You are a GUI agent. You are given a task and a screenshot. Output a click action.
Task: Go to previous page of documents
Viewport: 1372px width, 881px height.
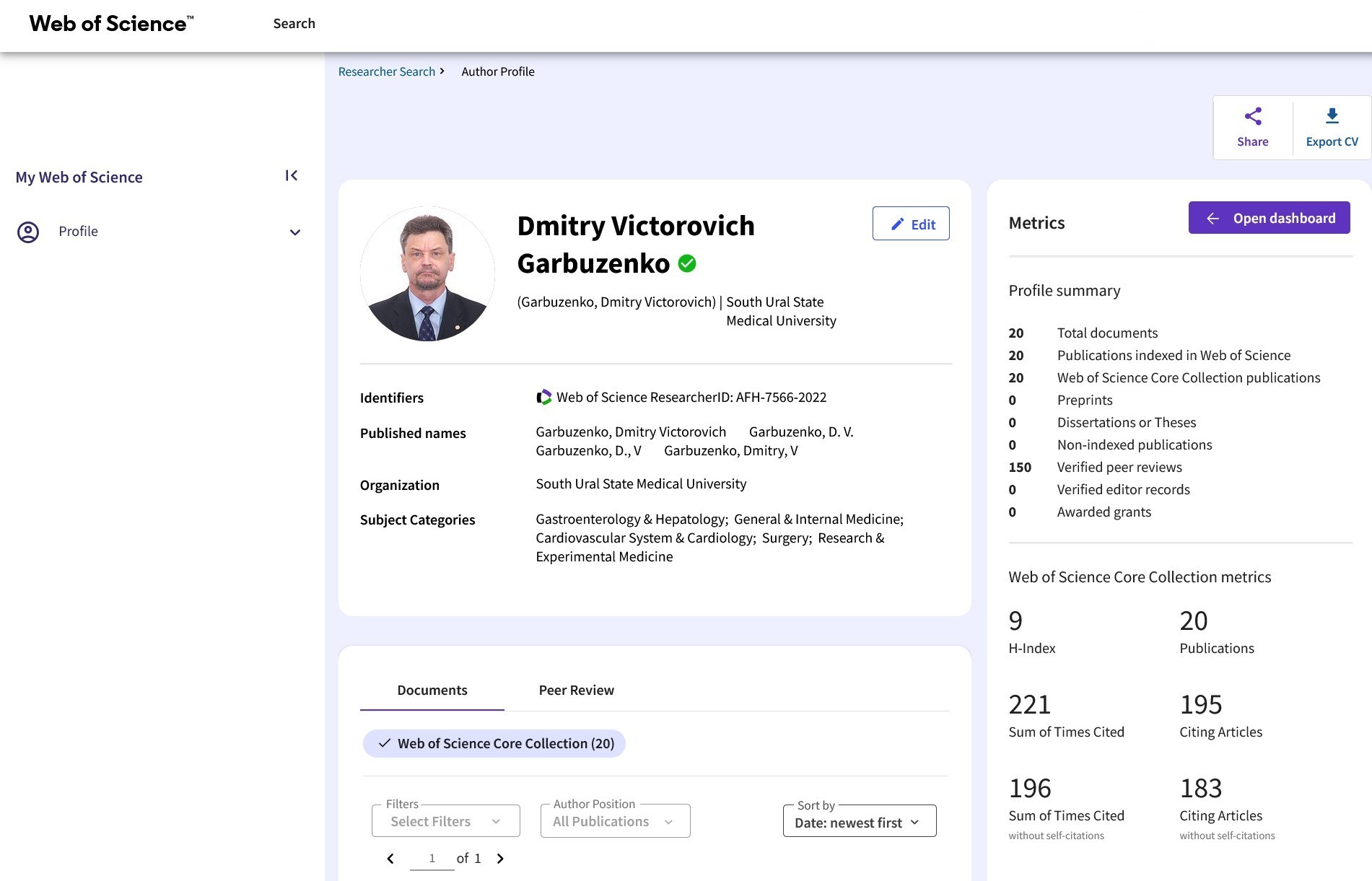(x=390, y=859)
